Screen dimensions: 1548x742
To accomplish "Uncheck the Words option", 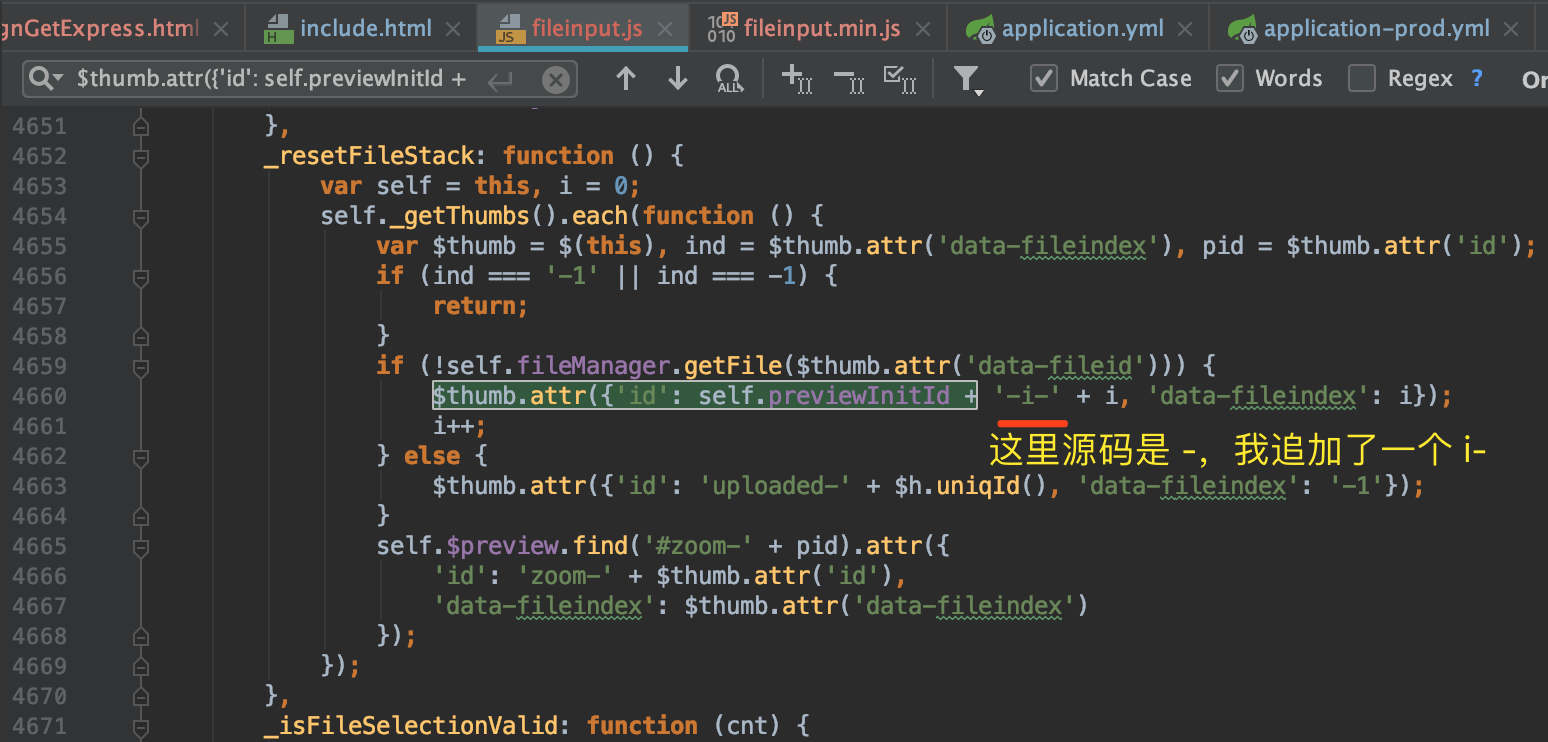I will [x=1230, y=78].
